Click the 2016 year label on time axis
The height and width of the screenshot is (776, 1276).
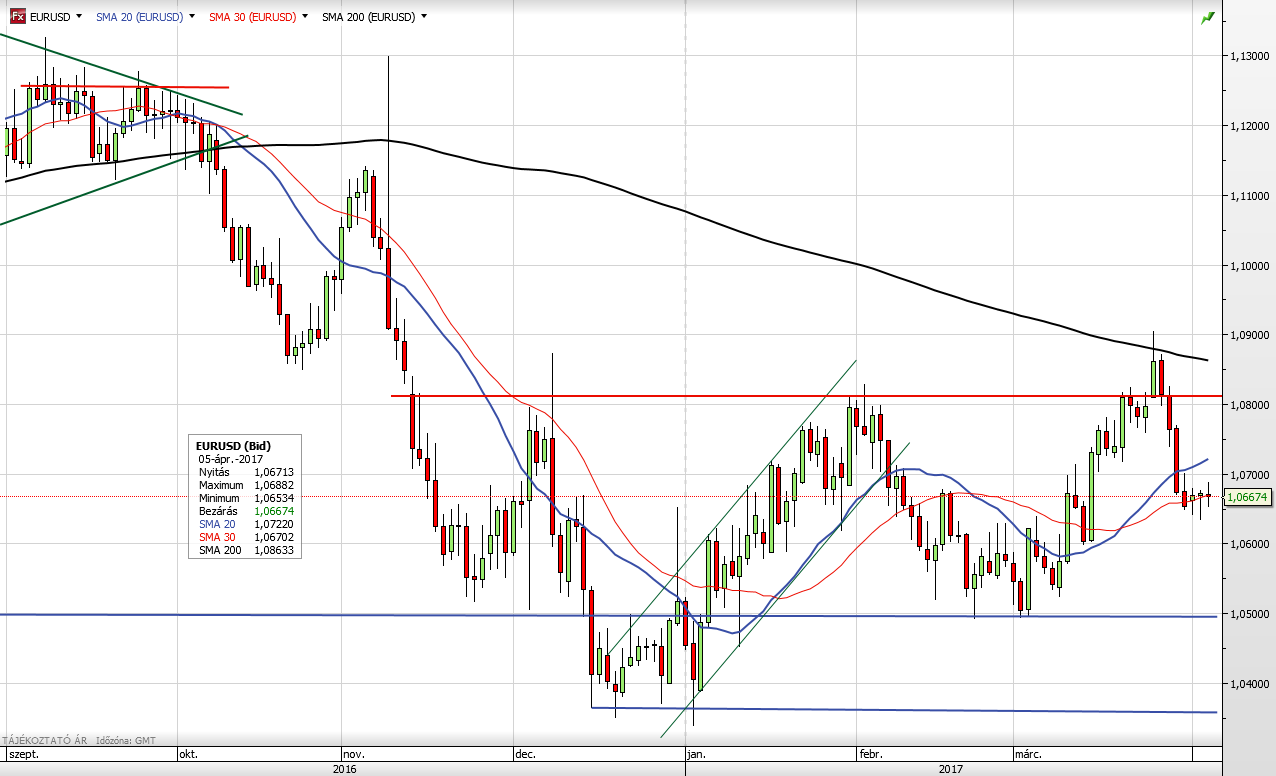click(345, 769)
